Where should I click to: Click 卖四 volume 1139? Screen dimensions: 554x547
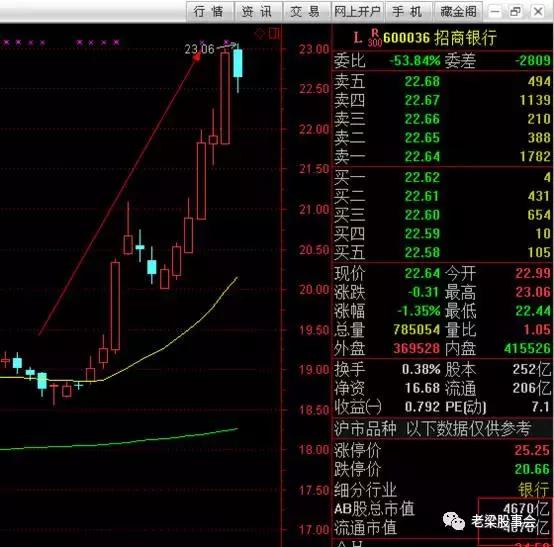(535, 100)
